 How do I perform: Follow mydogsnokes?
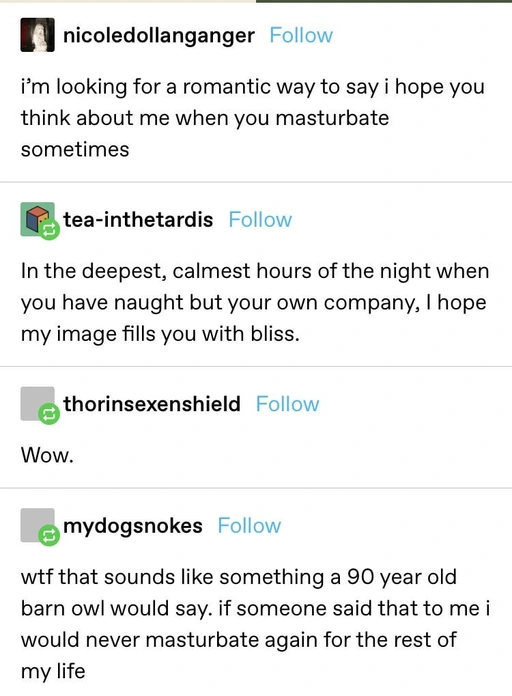pos(249,526)
